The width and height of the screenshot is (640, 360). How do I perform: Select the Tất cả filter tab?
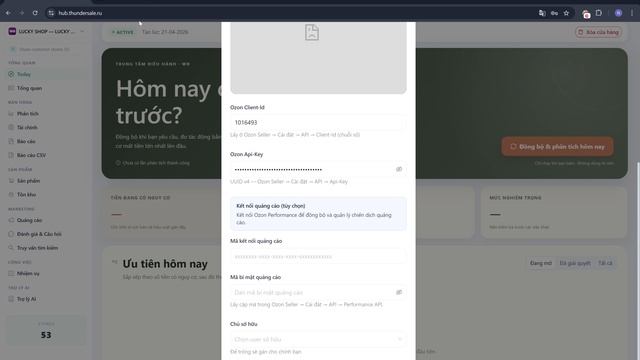(605, 263)
